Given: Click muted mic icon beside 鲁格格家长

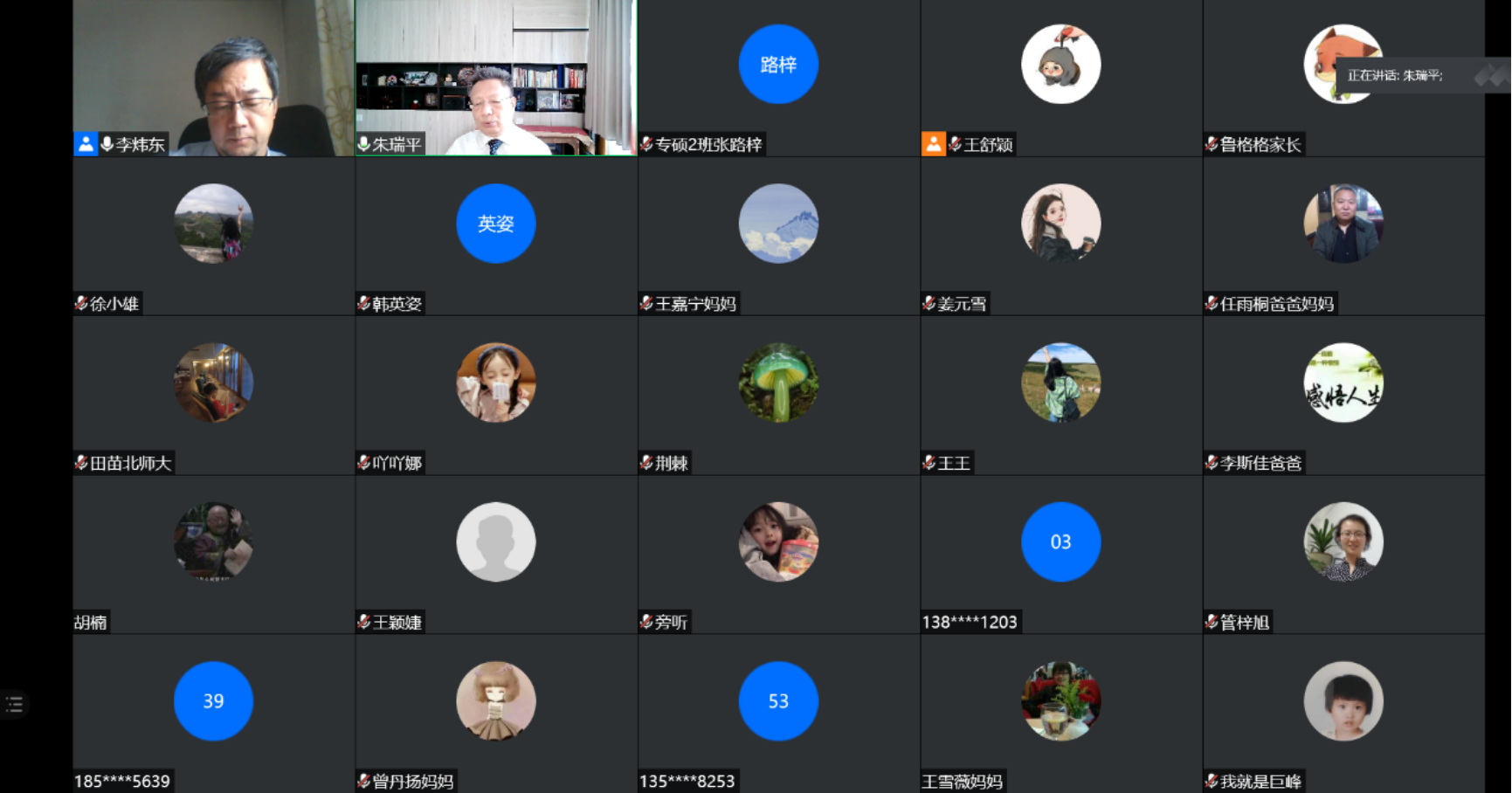Looking at the screenshot, I should (1212, 144).
